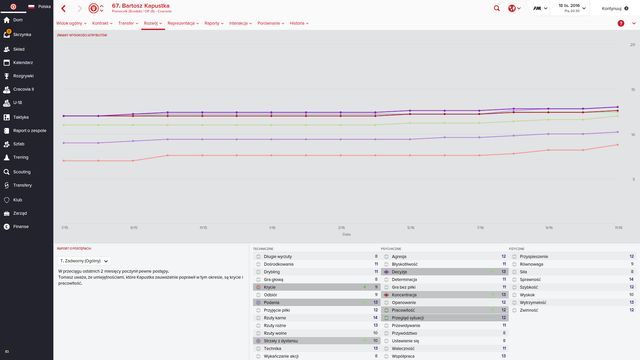
Task: Click the Wytrzymałość attribute row
Action: click(x=573, y=302)
